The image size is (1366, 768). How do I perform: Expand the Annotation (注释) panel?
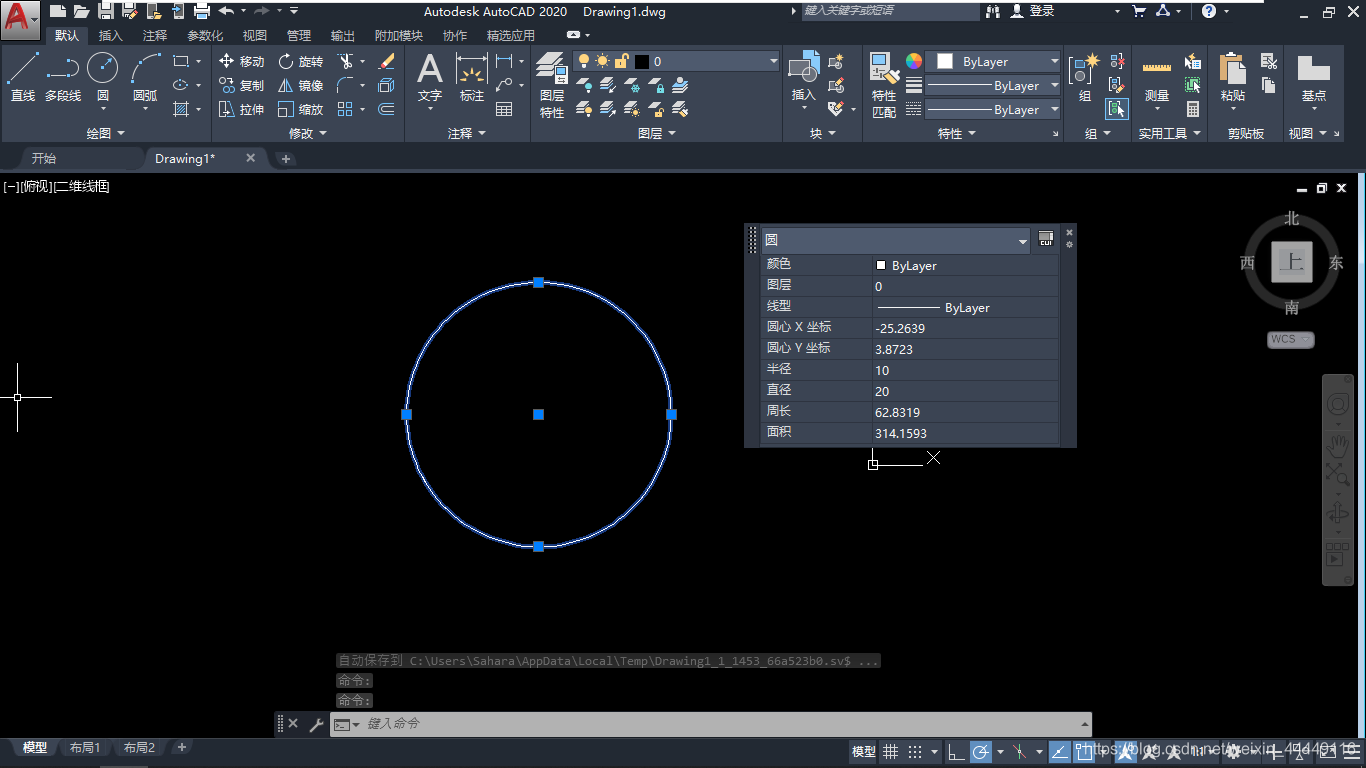466,133
